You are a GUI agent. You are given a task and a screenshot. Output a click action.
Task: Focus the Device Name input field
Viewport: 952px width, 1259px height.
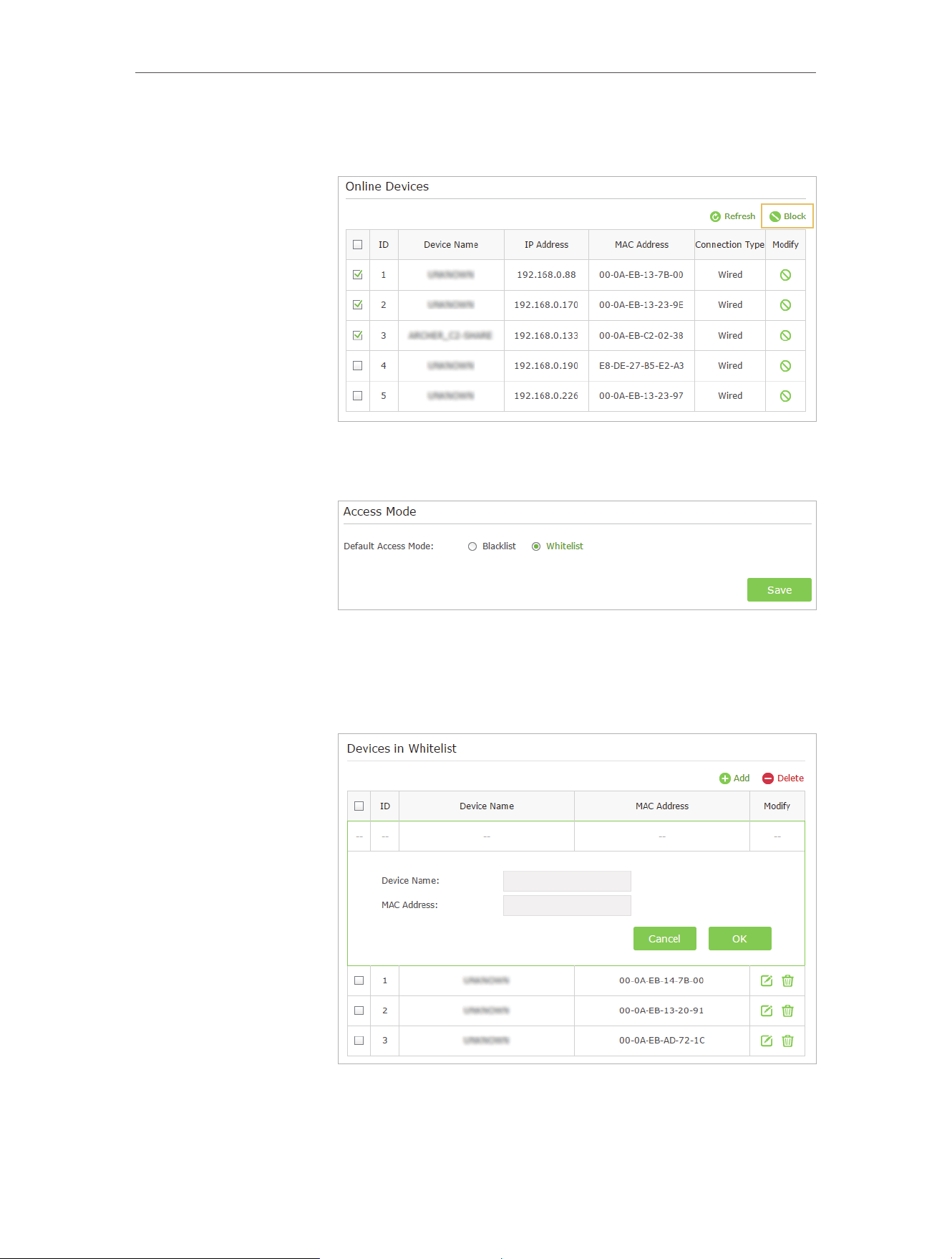point(567,881)
